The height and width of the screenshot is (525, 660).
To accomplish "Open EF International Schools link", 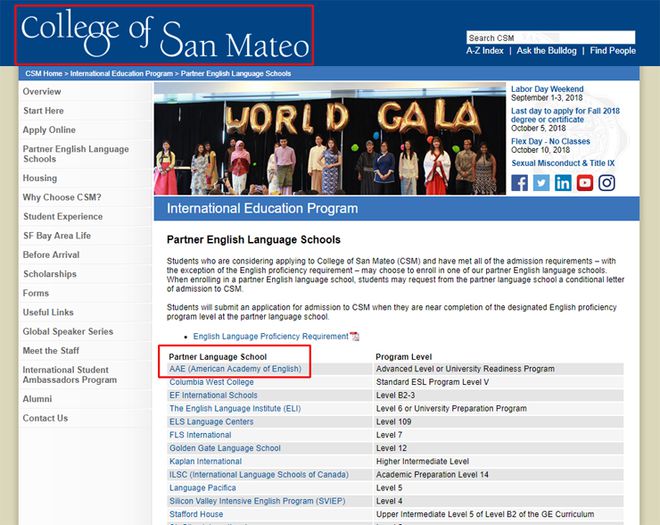I will pyautogui.click(x=213, y=395).
